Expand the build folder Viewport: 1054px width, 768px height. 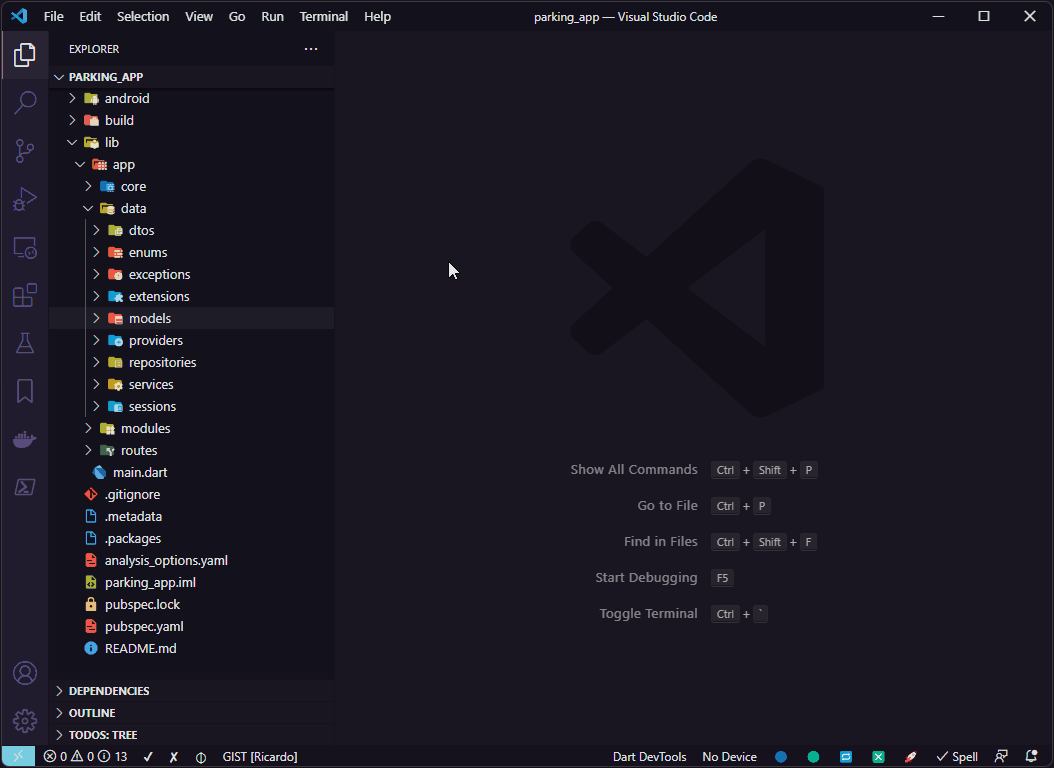click(192, 120)
